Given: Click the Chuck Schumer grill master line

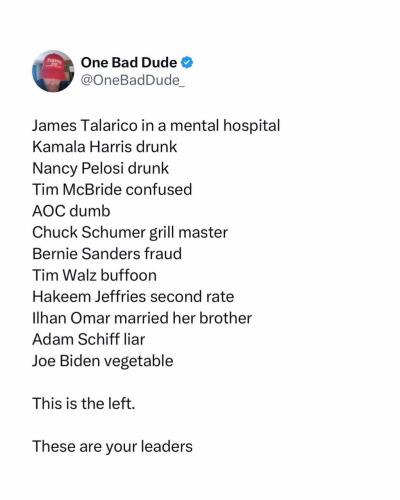Looking at the screenshot, I should click(x=130, y=233).
